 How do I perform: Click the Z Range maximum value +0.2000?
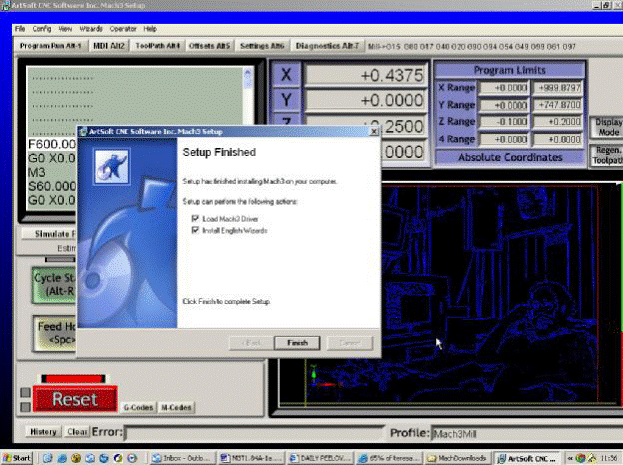click(557, 122)
